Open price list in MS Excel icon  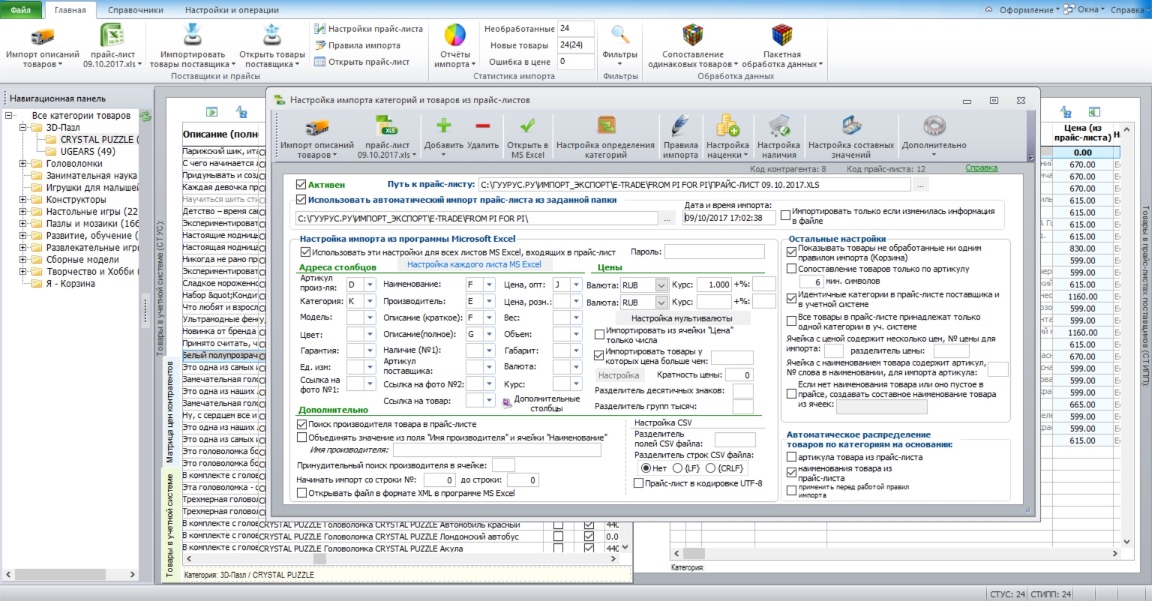[528, 126]
